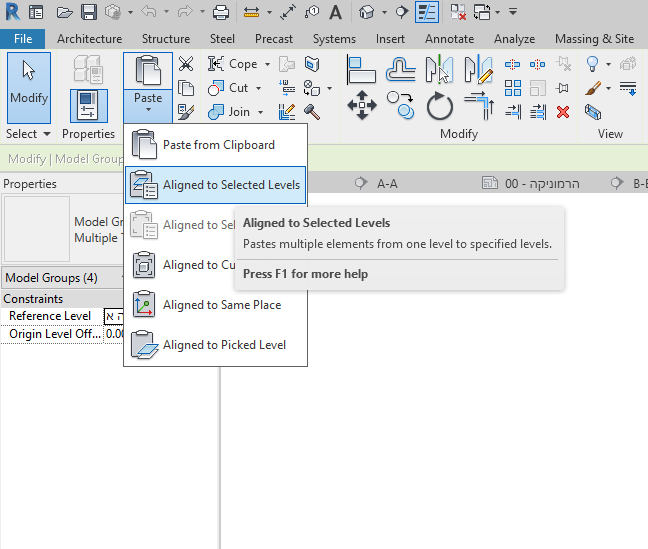648x549 pixels.
Task: Open the Model Groups (4) filter dropdown
Action: tap(62, 278)
